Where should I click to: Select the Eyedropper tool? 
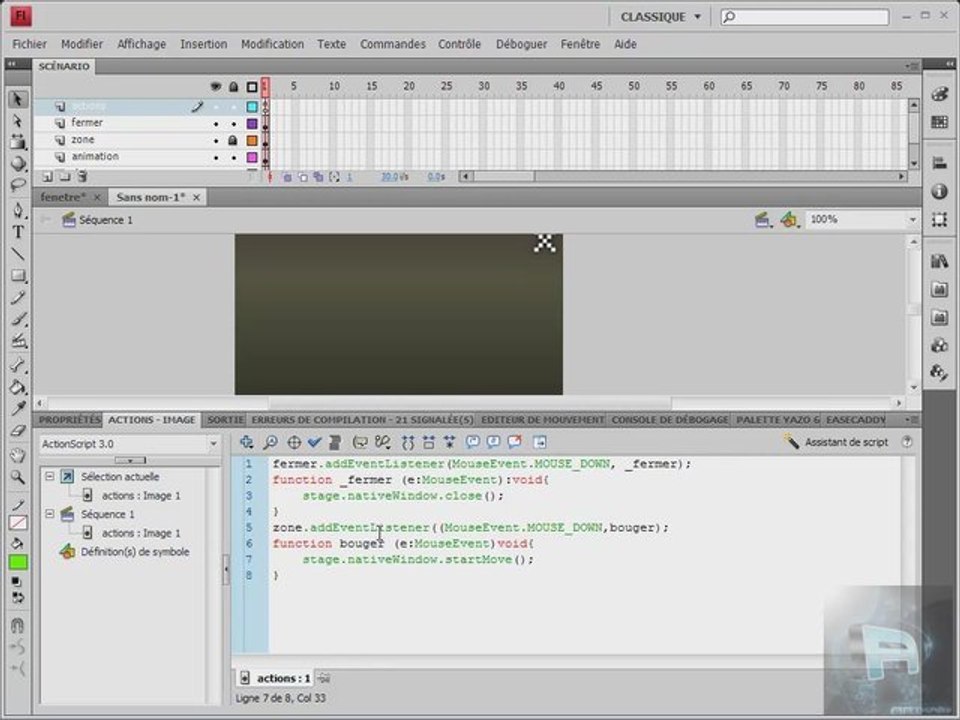18,408
